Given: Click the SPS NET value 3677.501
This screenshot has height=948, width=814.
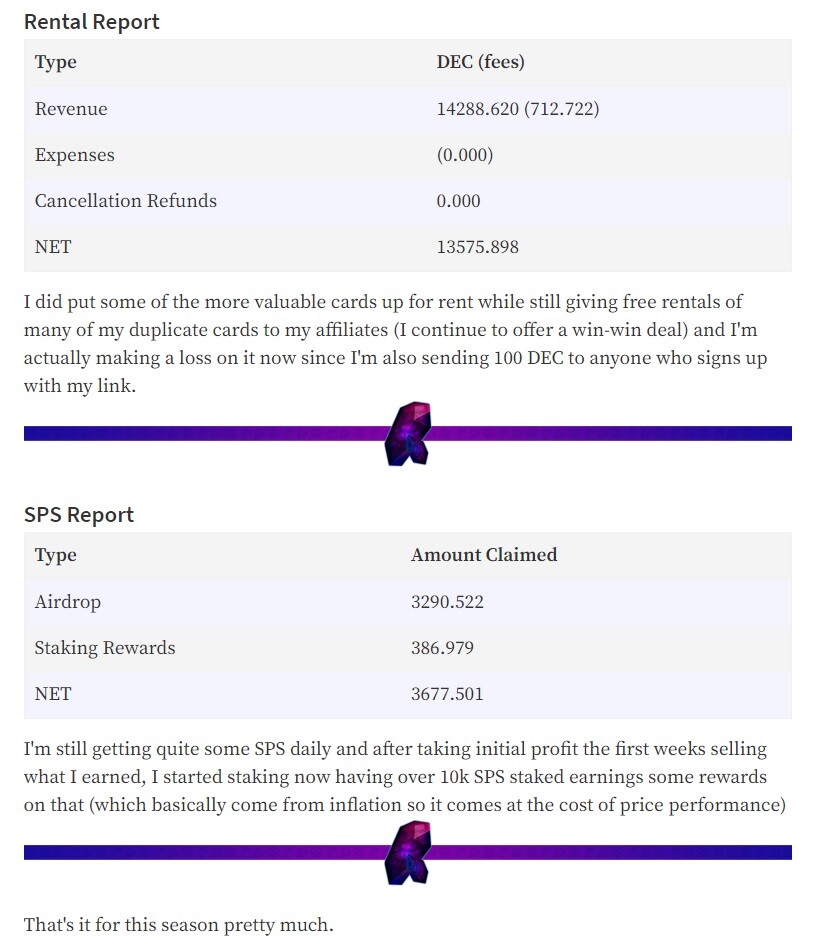Looking at the screenshot, I should click(448, 693).
